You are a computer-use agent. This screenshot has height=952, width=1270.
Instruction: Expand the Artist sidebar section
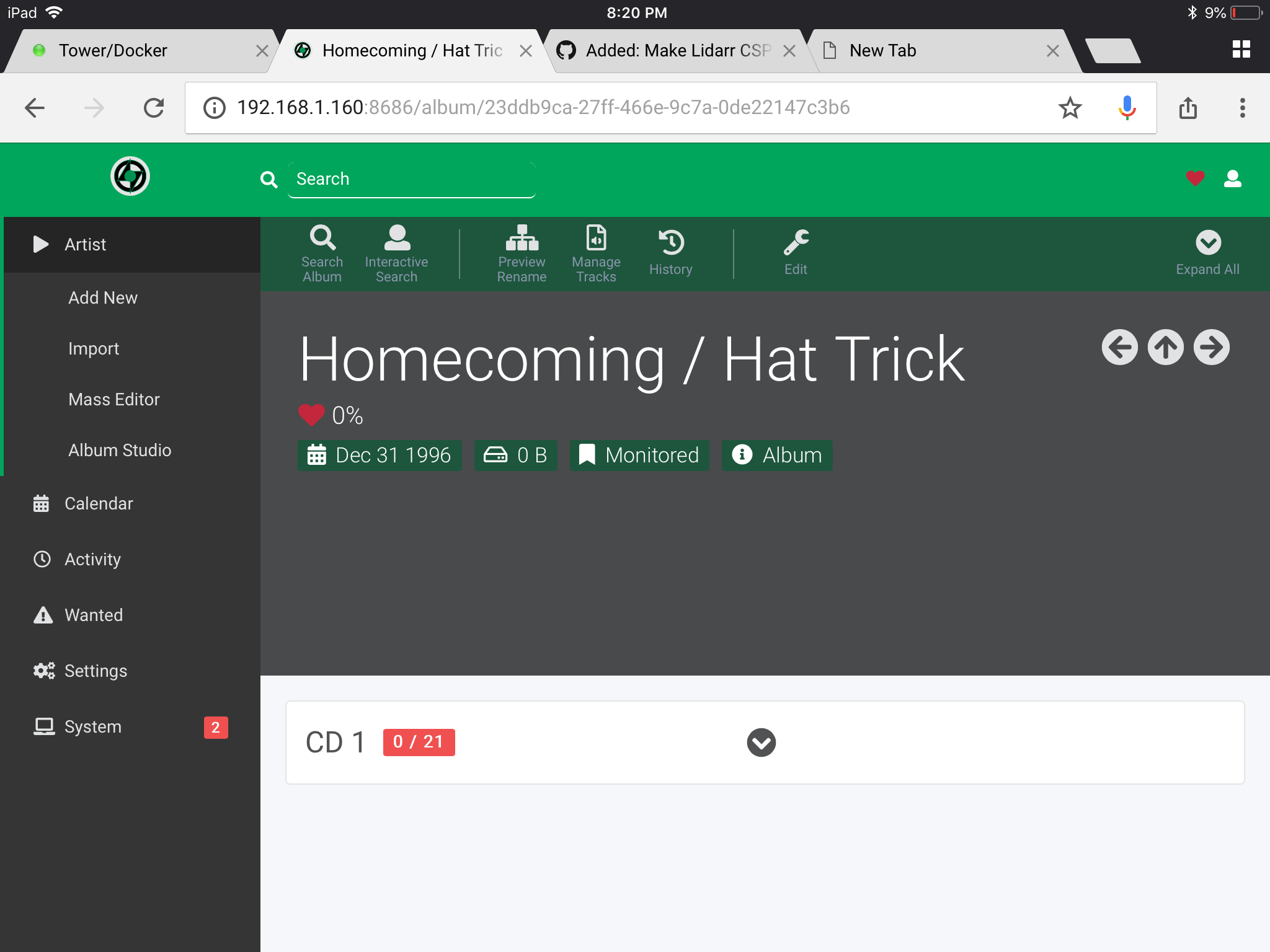click(x=85, y=244)
